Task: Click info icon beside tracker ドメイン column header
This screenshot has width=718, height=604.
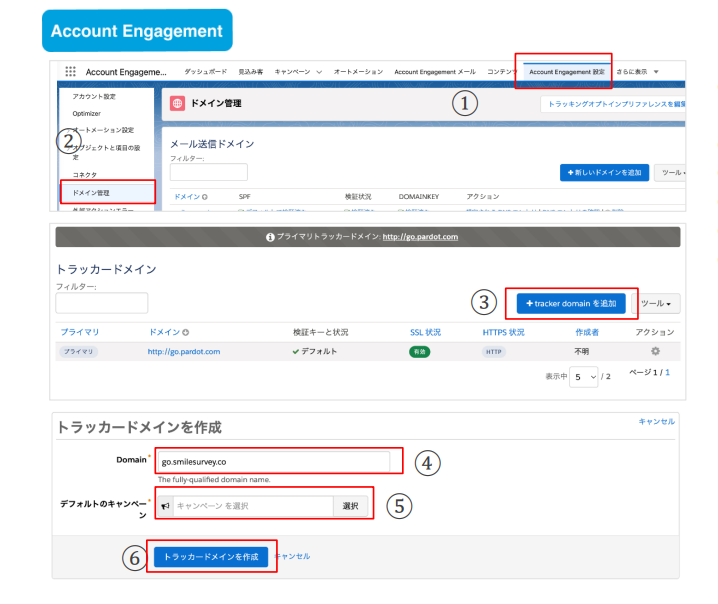Action: click(185, 332)
